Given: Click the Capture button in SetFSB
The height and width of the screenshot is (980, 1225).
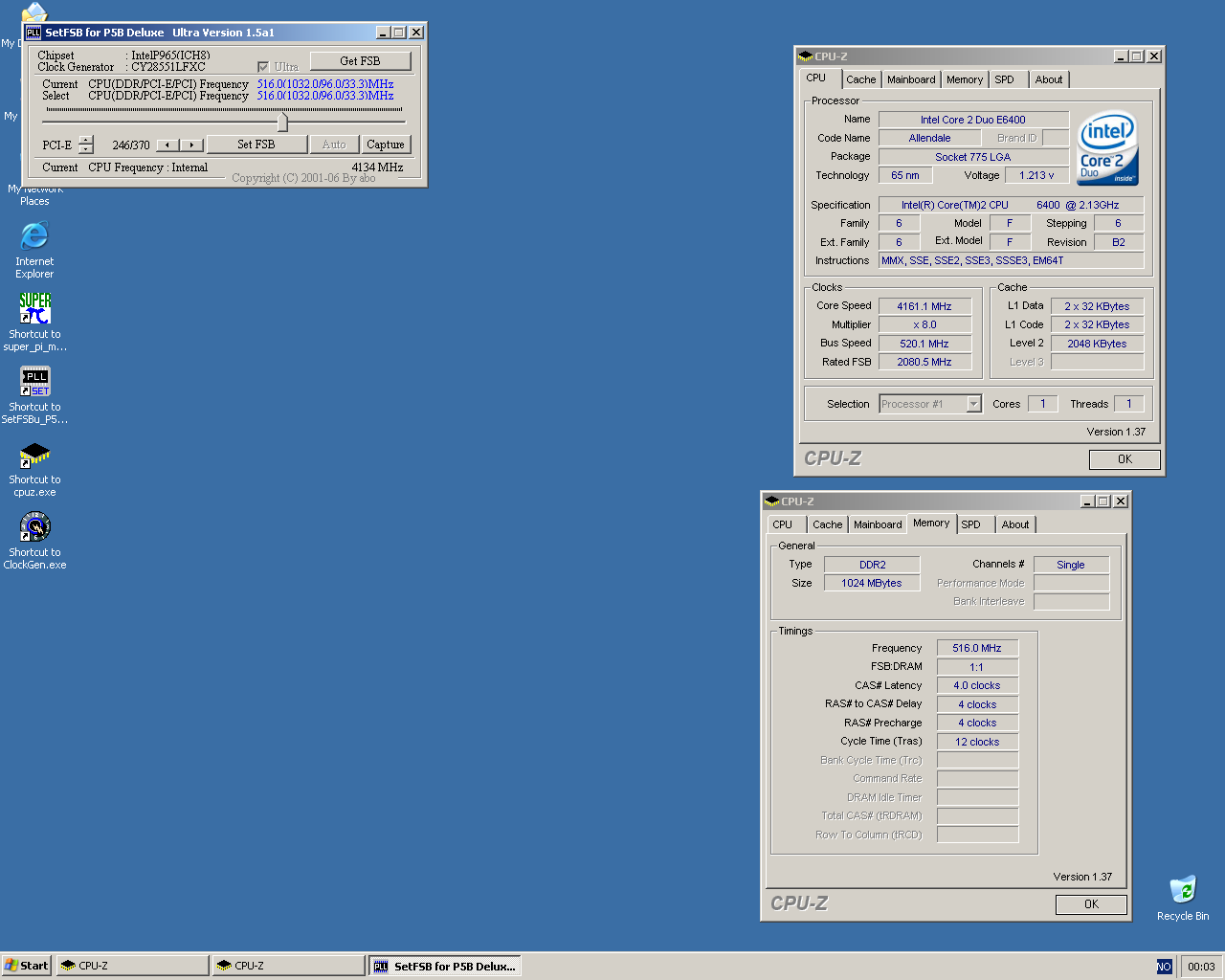Looking at the screenshot, I should 386,145.
